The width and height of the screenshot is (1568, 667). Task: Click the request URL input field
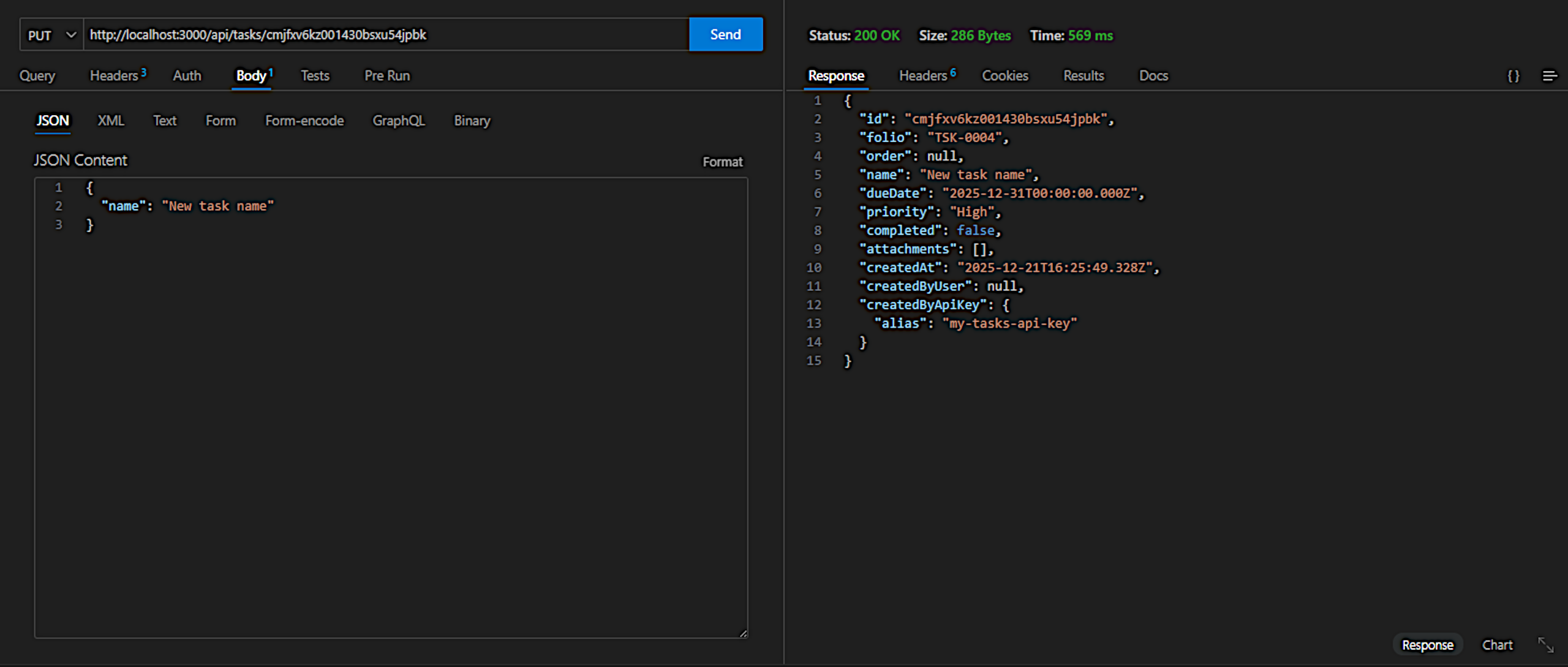click(x=386, y=35)
